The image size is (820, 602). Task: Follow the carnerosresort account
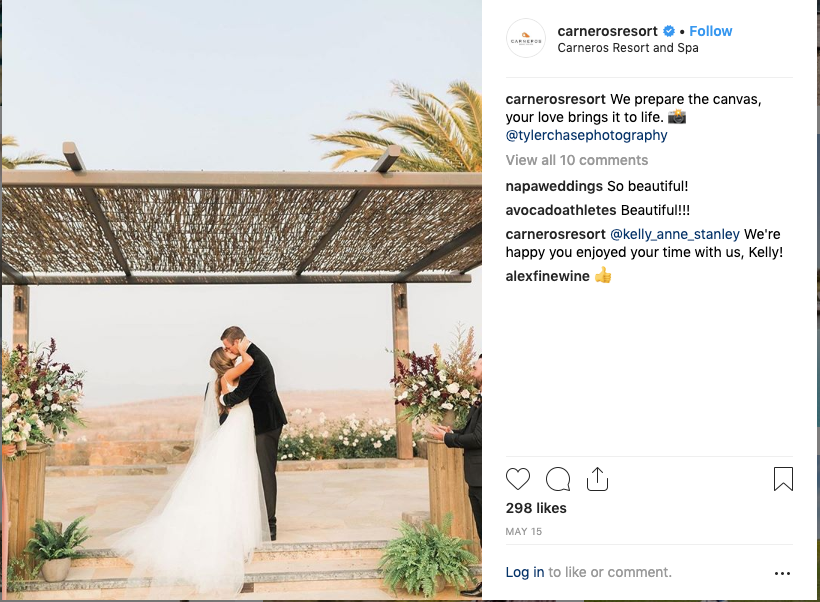point(710,31)
